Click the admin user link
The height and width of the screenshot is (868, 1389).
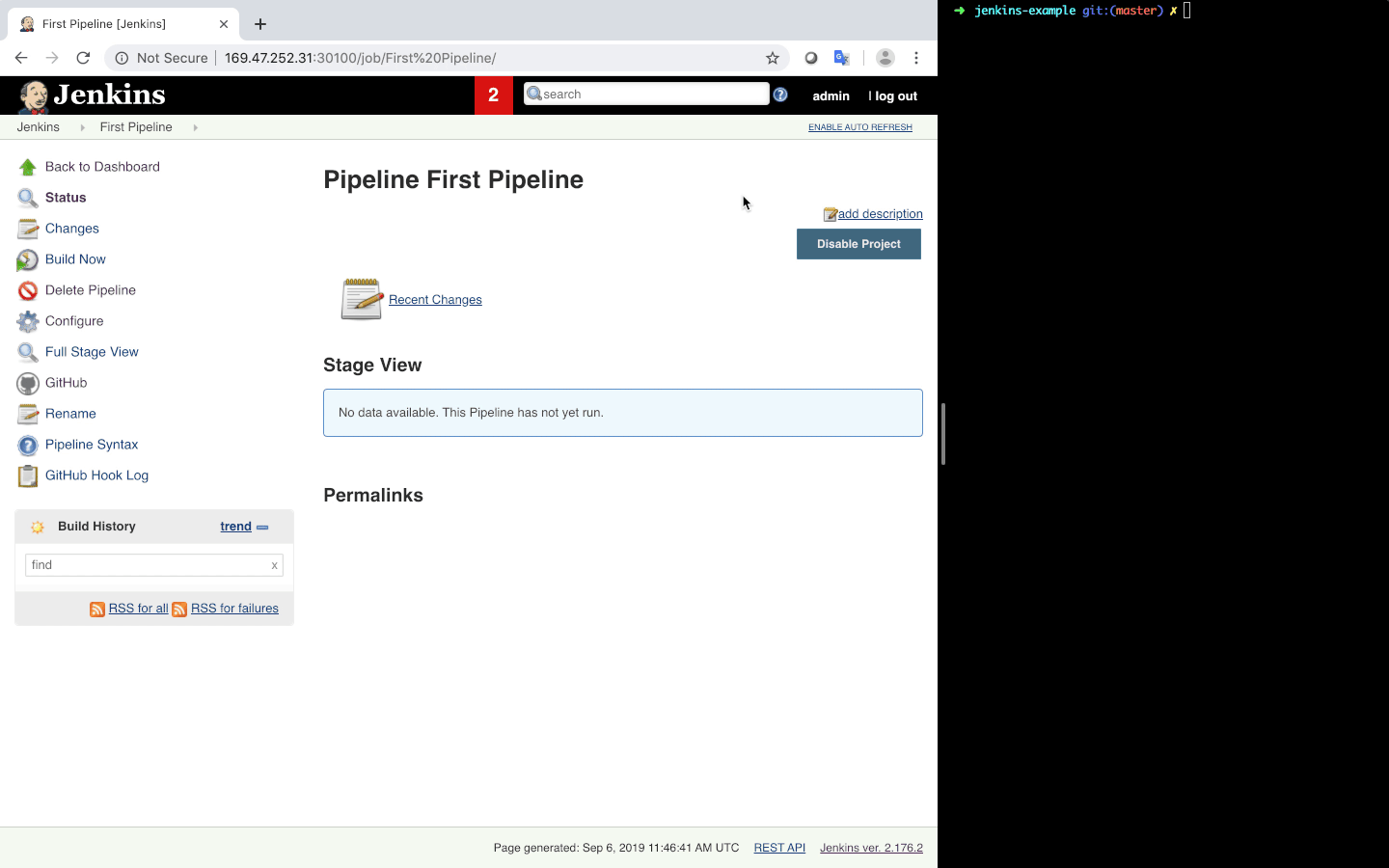(831, 96)
